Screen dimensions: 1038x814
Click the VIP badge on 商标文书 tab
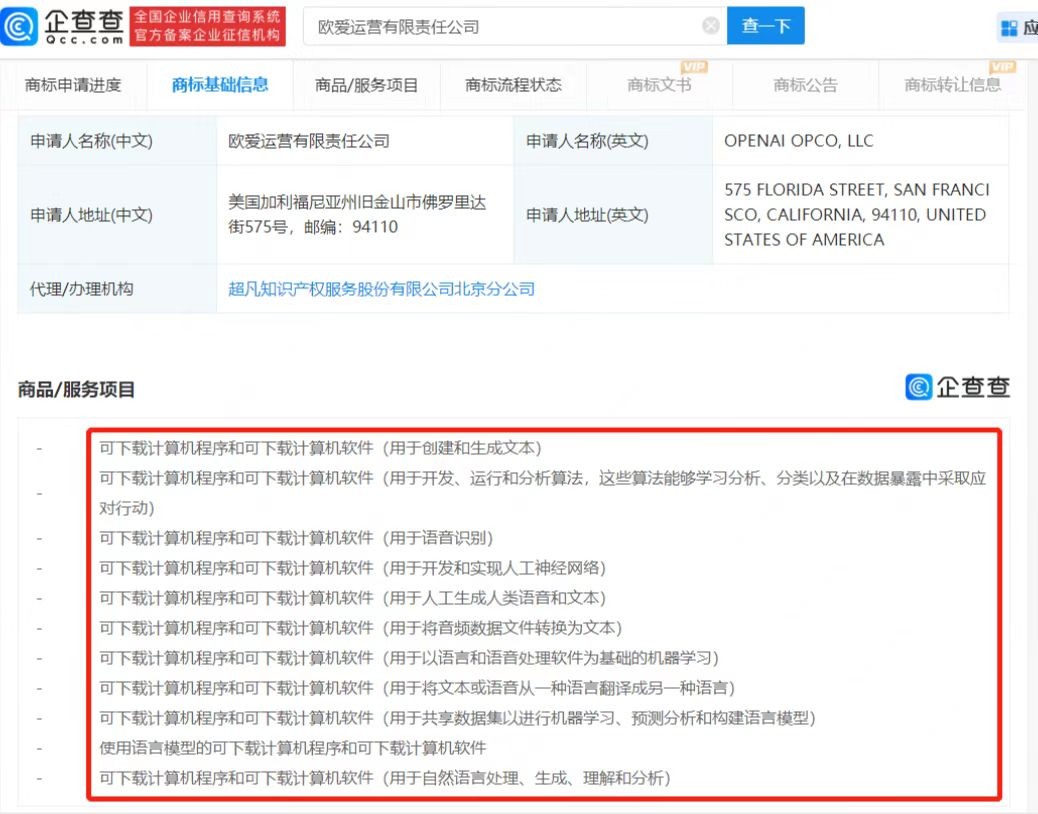[694, 67]
